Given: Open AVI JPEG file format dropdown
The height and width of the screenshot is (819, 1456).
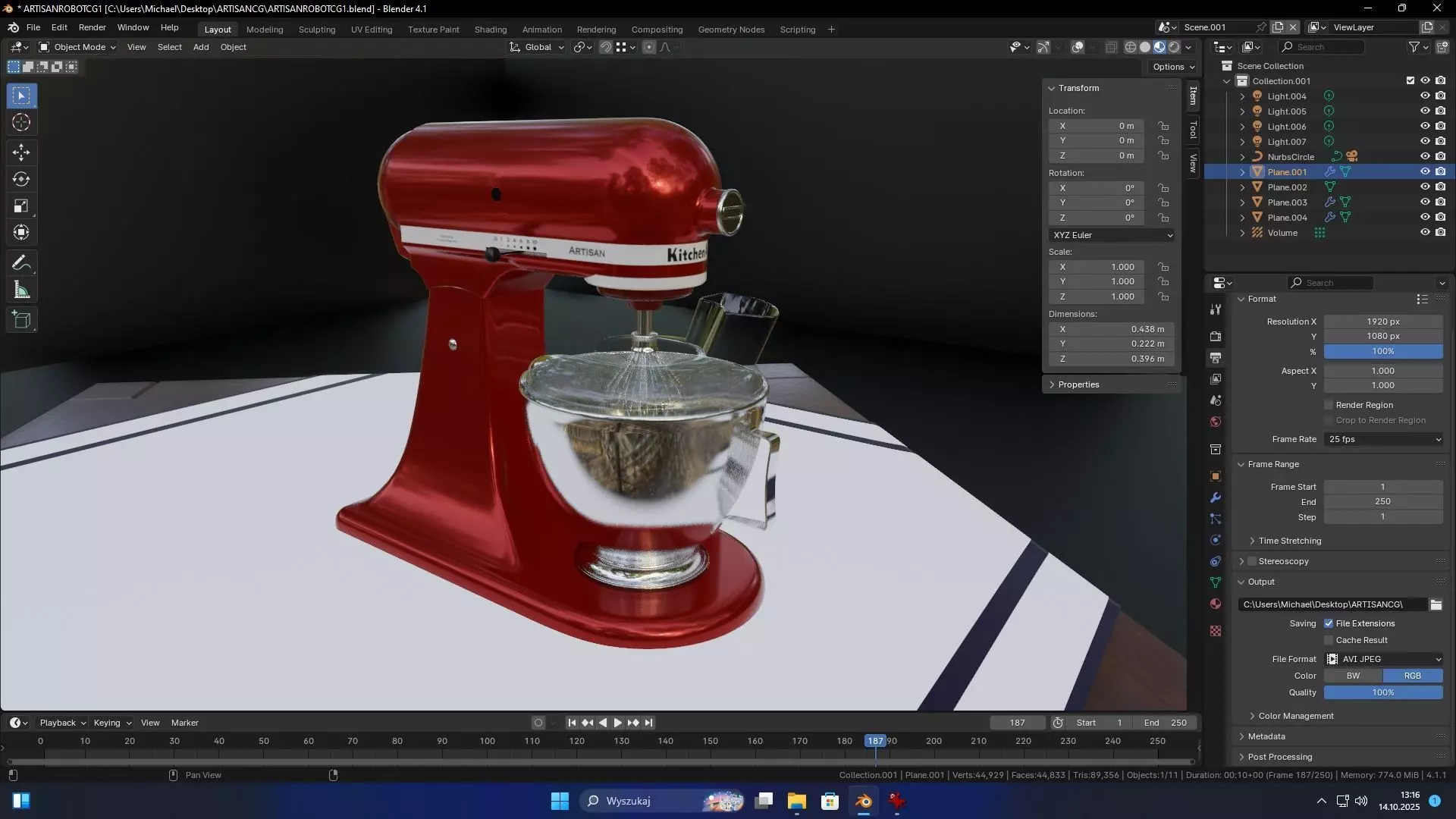Looking at the screenshot, I should [x=1383, y=659].
